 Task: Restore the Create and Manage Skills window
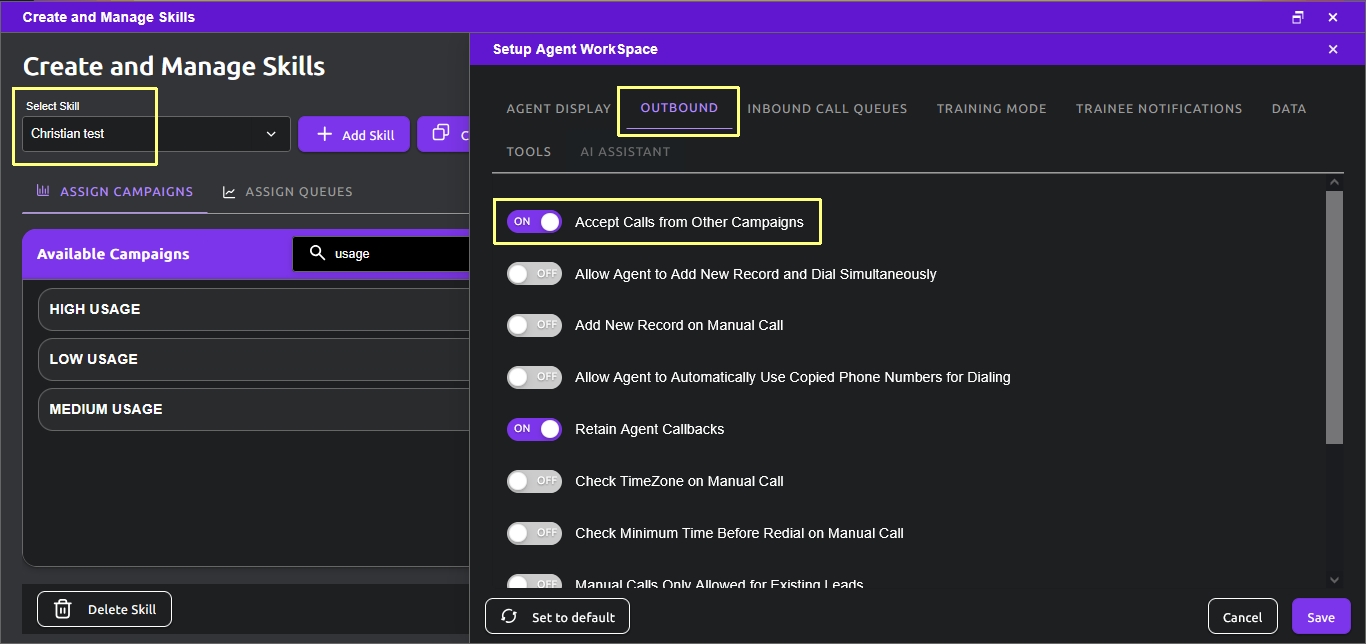tap(1298, 17)
